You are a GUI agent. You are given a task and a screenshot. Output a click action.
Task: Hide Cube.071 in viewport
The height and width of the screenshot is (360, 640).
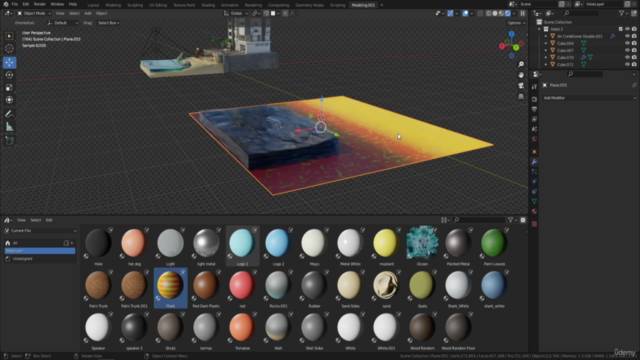click(x=627, y=64)
